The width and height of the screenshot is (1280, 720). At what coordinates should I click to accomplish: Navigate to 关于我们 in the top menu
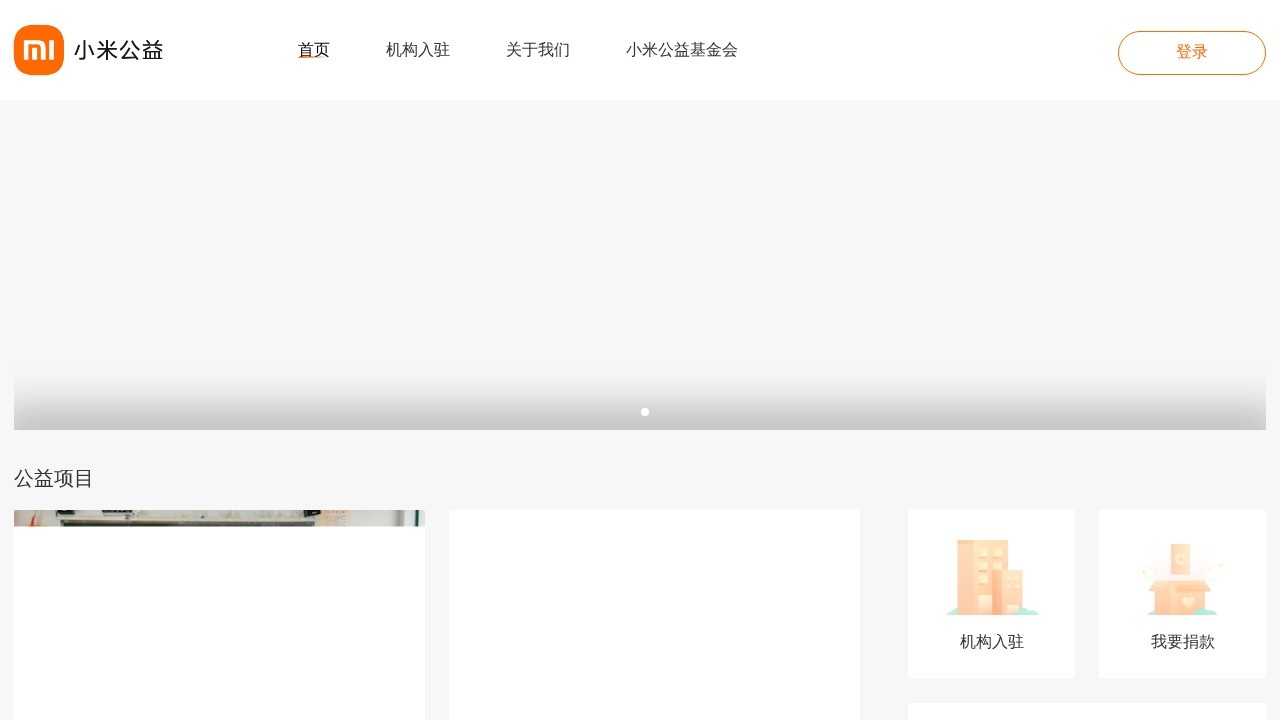coord(538,50)
